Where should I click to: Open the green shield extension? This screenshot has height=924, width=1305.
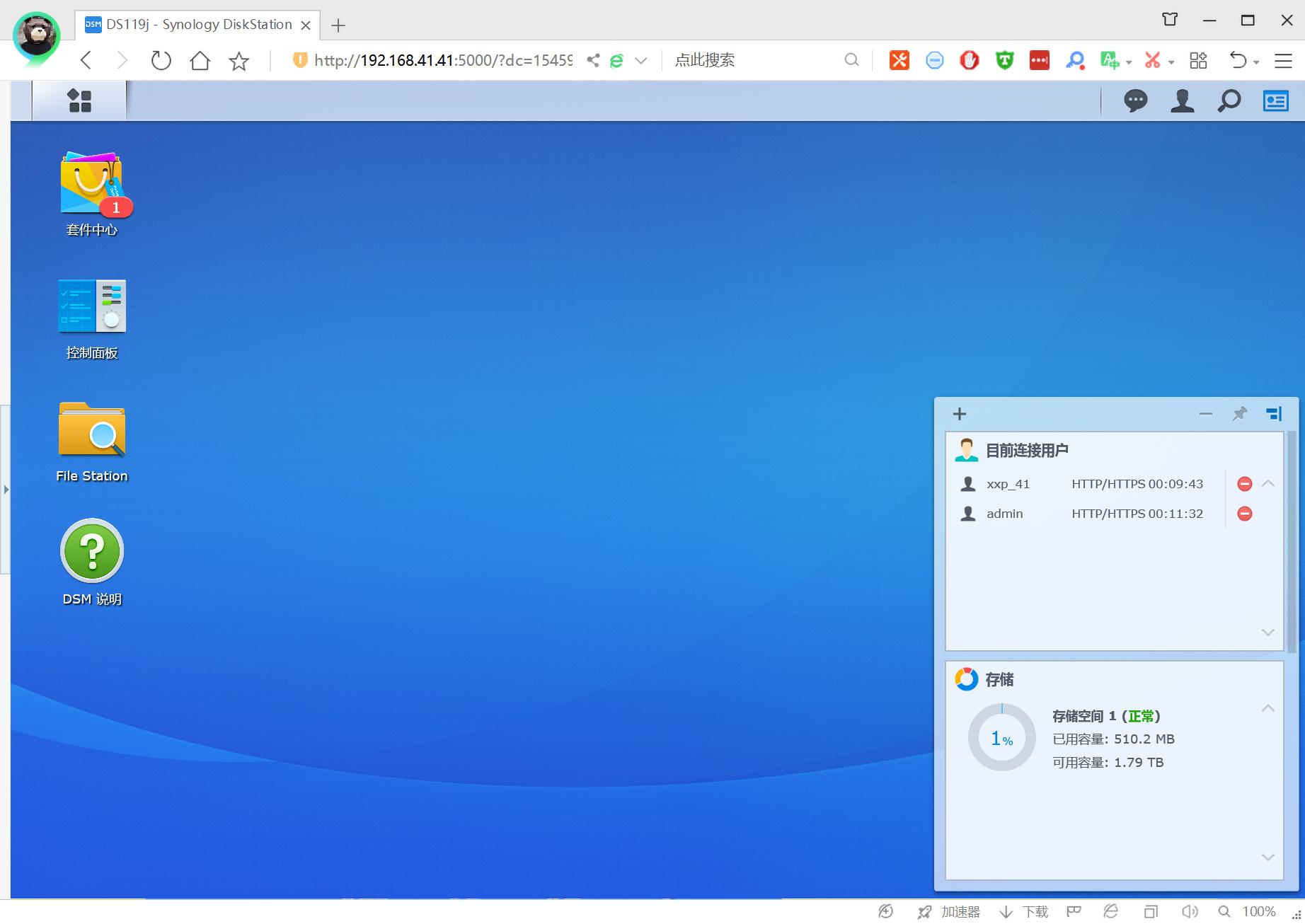(x=1004, y=60)
